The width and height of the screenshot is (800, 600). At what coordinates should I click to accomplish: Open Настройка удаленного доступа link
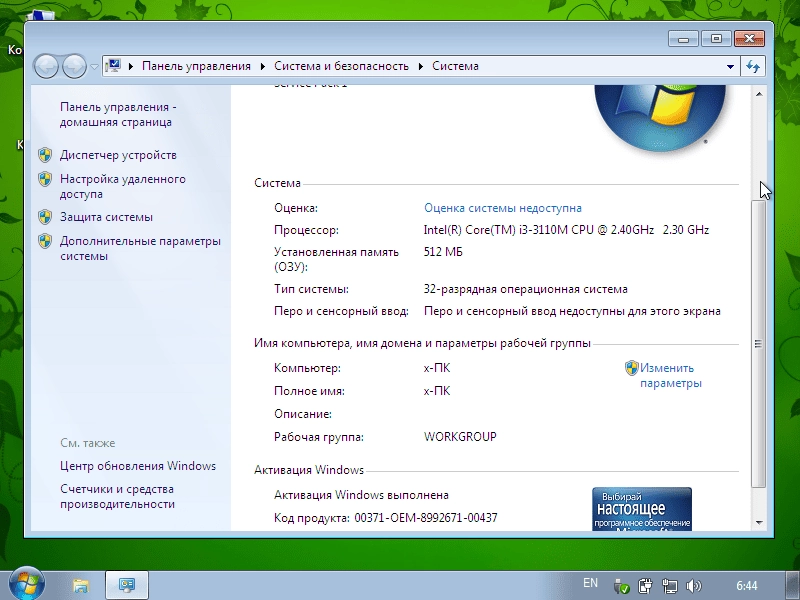[x=123, y=186]
